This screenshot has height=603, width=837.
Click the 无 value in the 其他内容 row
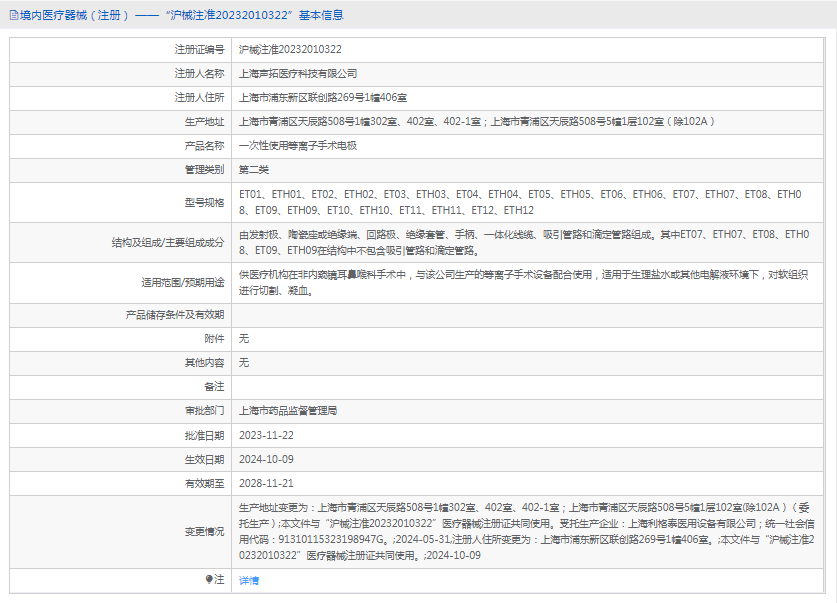click(x=244, y=363)
